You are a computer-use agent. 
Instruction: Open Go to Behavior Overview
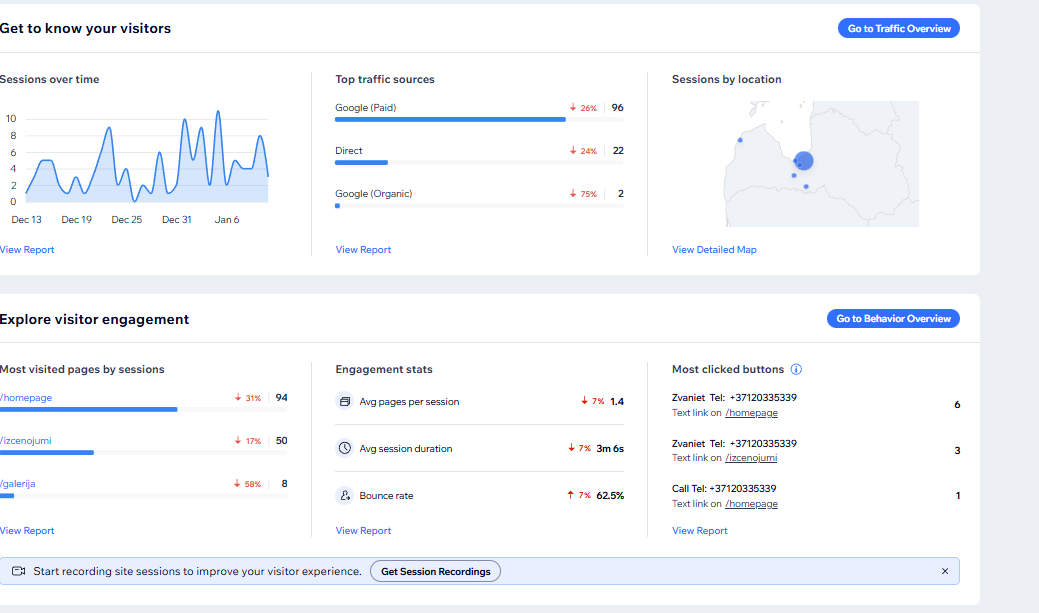(x=893, y=318)
